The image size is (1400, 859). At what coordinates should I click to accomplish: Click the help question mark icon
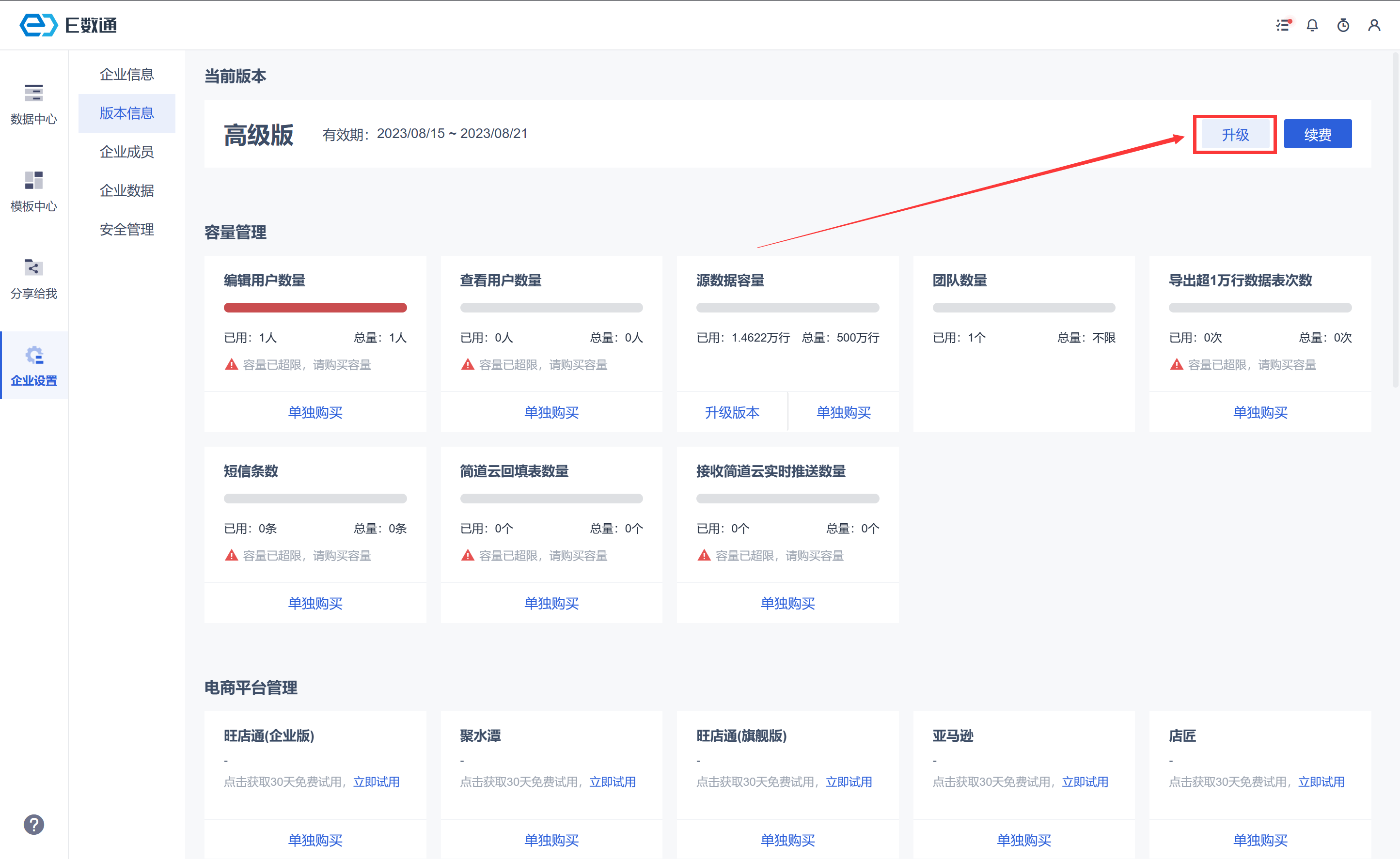[33, 824]
